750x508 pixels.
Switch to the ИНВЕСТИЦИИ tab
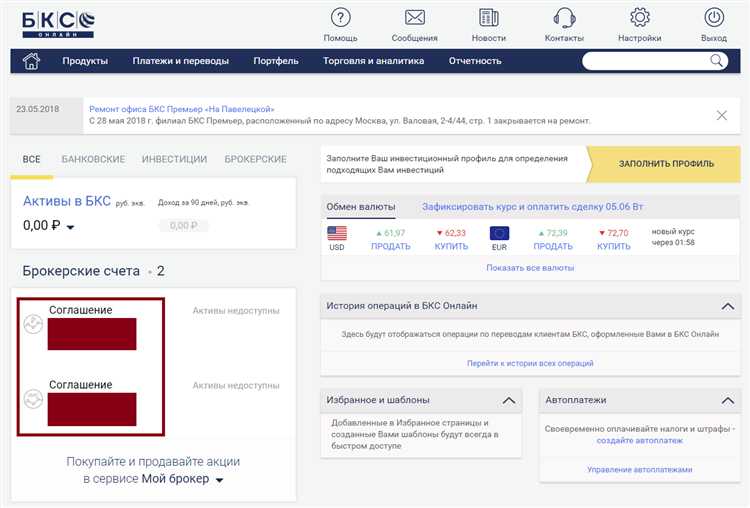(175, 159)
